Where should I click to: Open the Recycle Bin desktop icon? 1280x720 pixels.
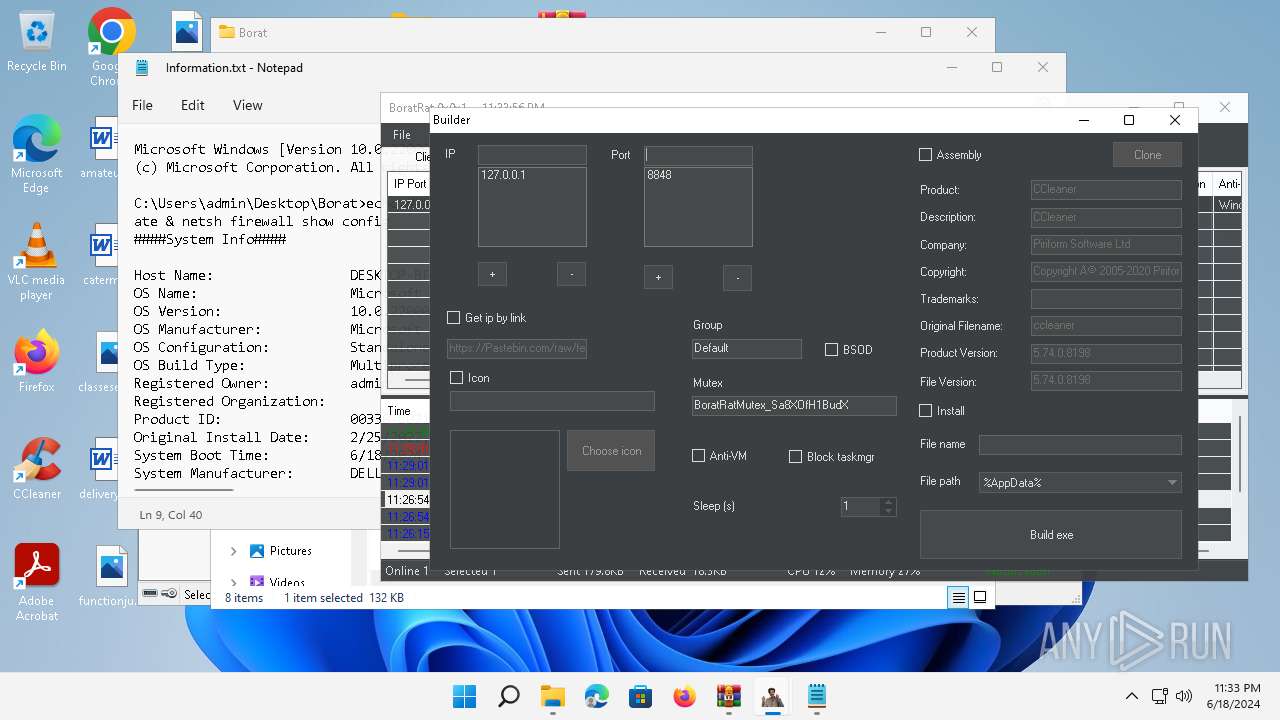37,42
